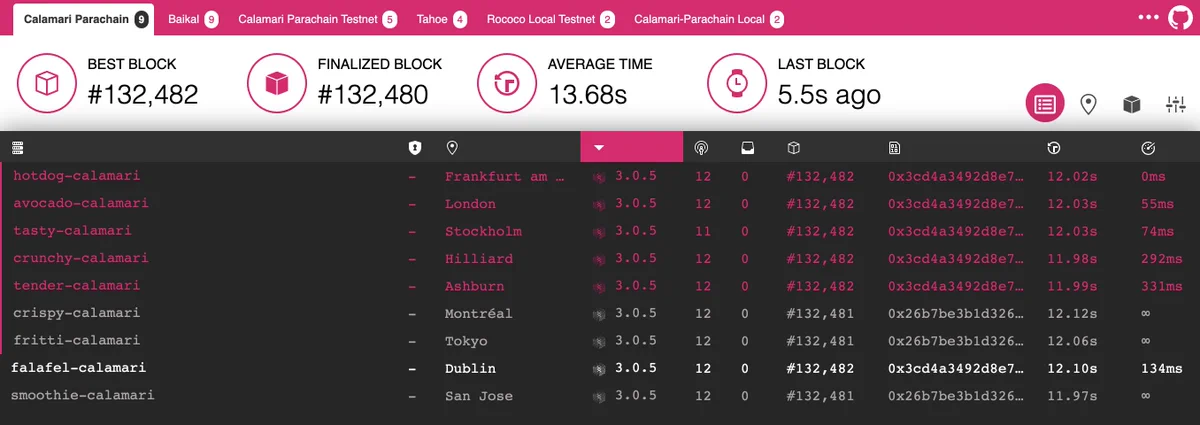Sort by block hash document column
This screenshot has height=425, width=1200.
click(x=894, y=148)
